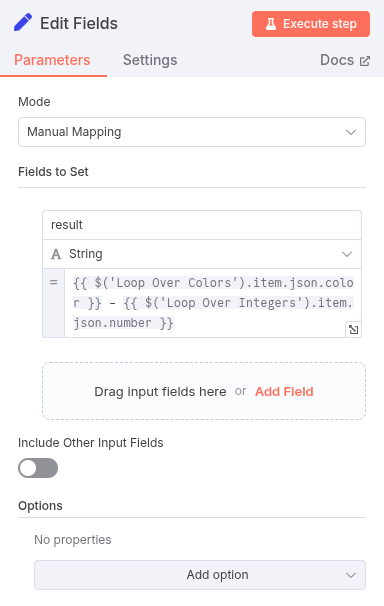Switch to the Parameters tab

[x=52, y=60]
